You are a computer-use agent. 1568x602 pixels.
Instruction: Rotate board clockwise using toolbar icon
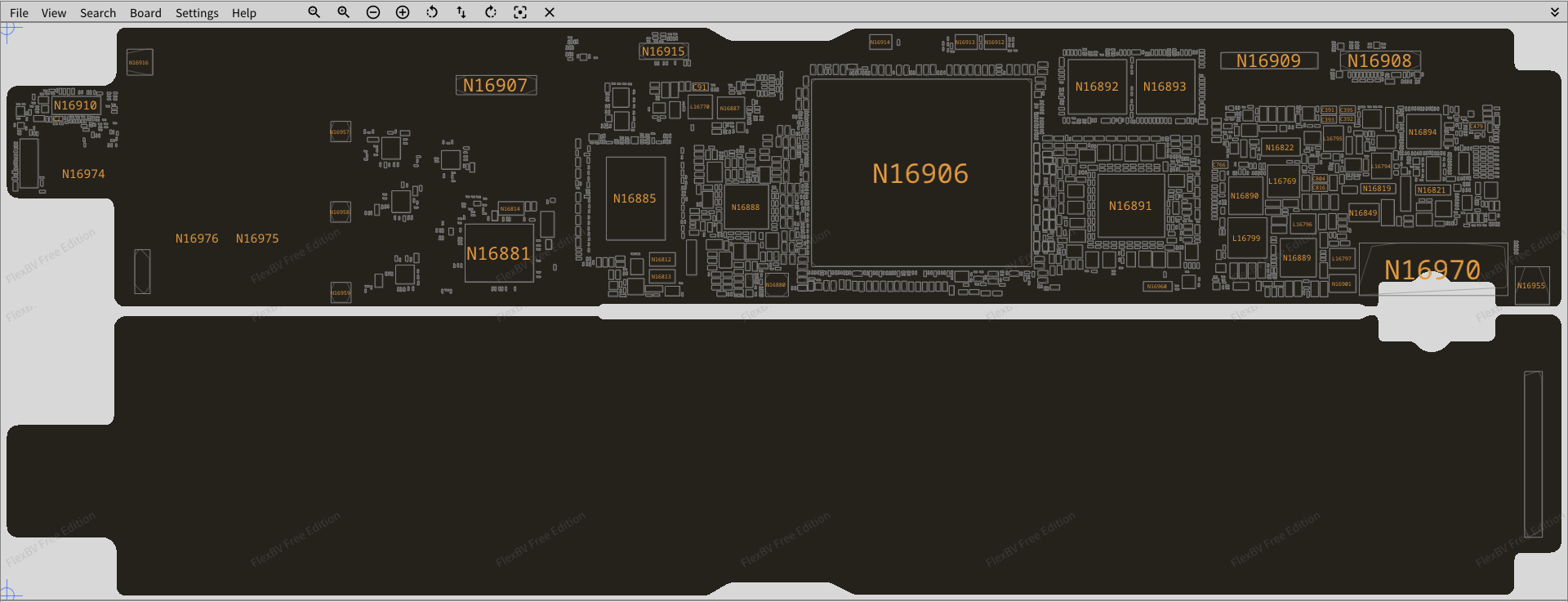click(x=491, y=12)
